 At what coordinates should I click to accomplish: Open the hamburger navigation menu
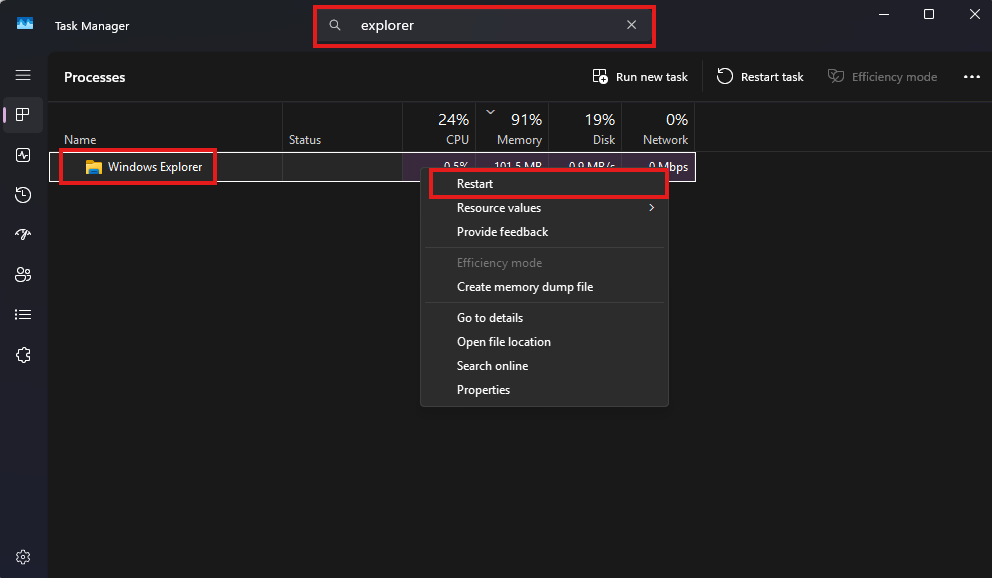(23, 75)
